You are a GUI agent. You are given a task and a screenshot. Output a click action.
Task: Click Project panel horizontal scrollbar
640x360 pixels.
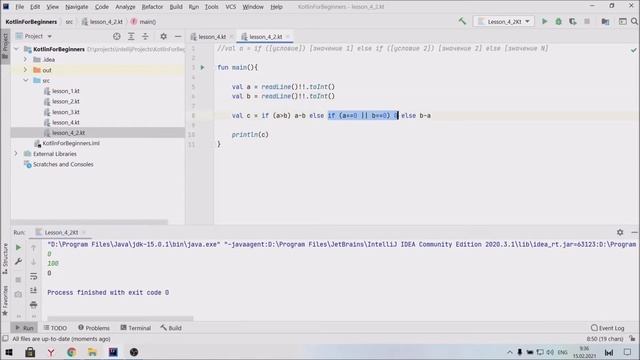(89, 222)
